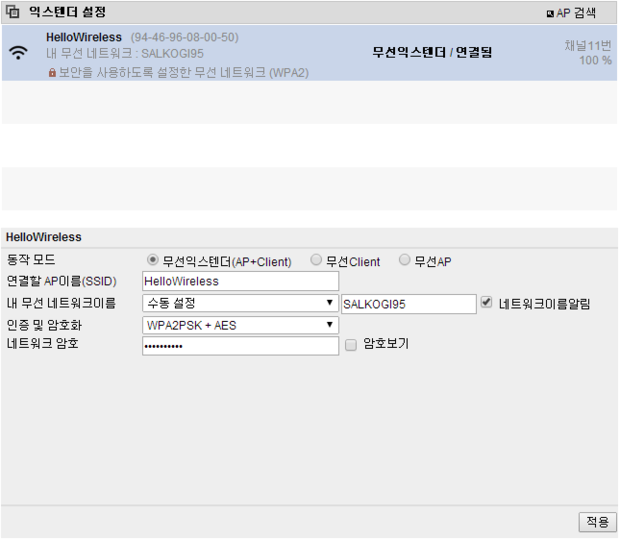The height and width of the screenshot is (540, 620).
Task: Click the 채널11번 channel text
Action: 588,46
